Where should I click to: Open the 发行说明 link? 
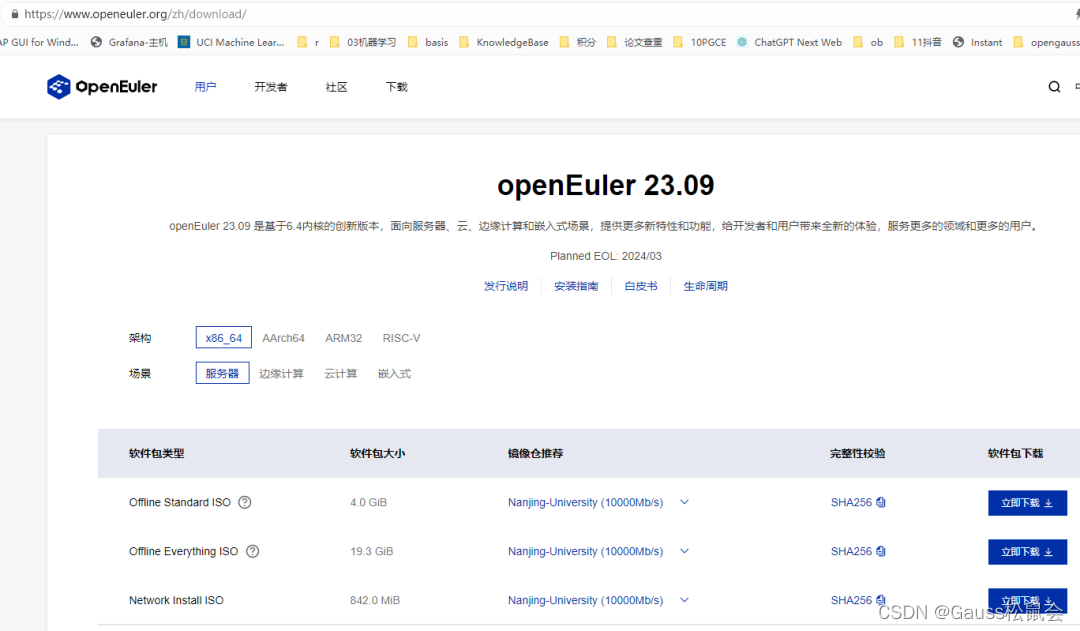point(506,286)
